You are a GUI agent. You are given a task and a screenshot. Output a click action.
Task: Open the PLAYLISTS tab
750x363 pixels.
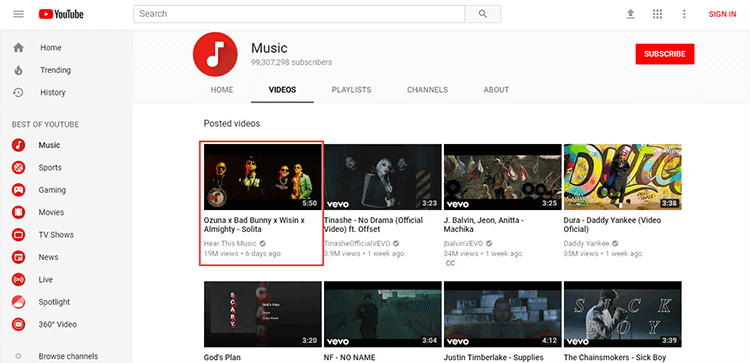pyautogui.click(x=352, y=89)
